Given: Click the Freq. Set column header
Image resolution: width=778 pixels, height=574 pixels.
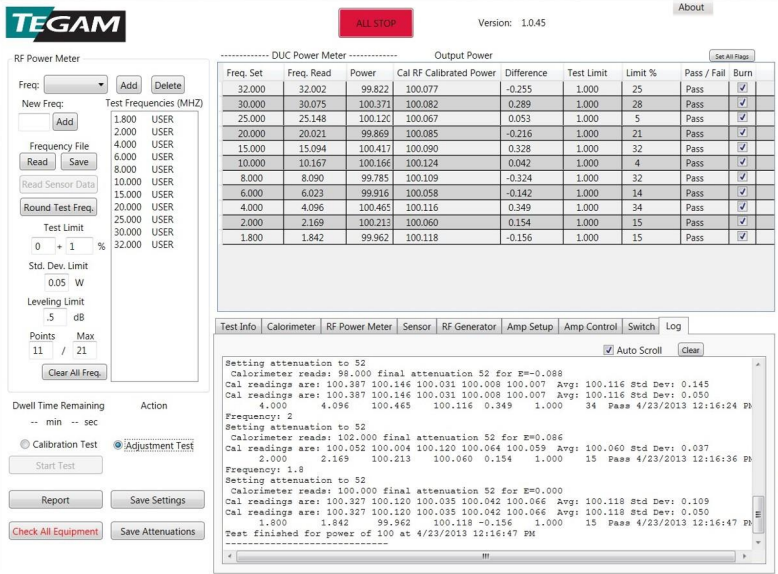Looking at the screenshot, I should [x=252, y=73].
